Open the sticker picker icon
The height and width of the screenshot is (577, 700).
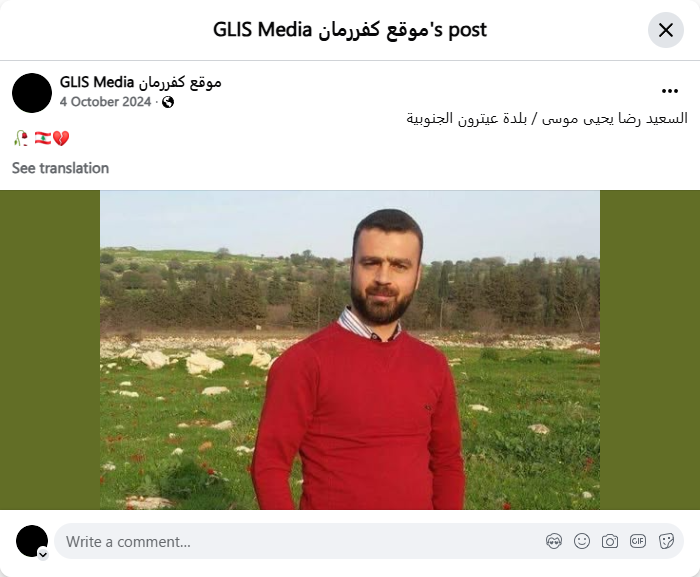(x=666, y=541)
